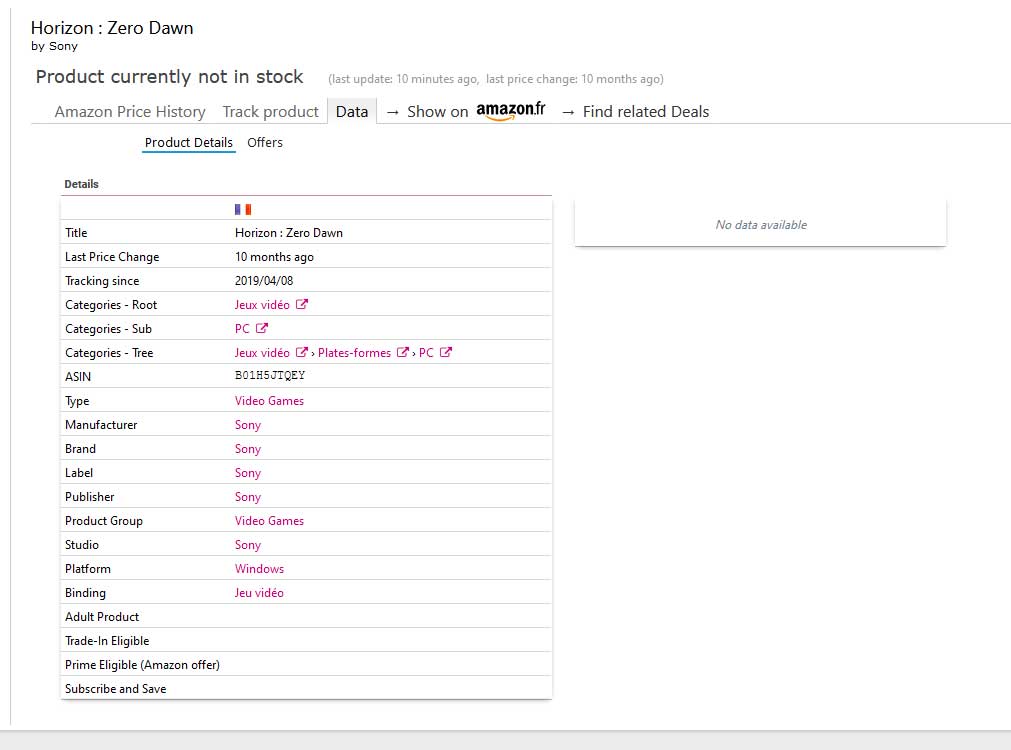Click external icon after Jeux vidéo in Tree row
The image size is (1011, 750).
[x=302, y=352]
